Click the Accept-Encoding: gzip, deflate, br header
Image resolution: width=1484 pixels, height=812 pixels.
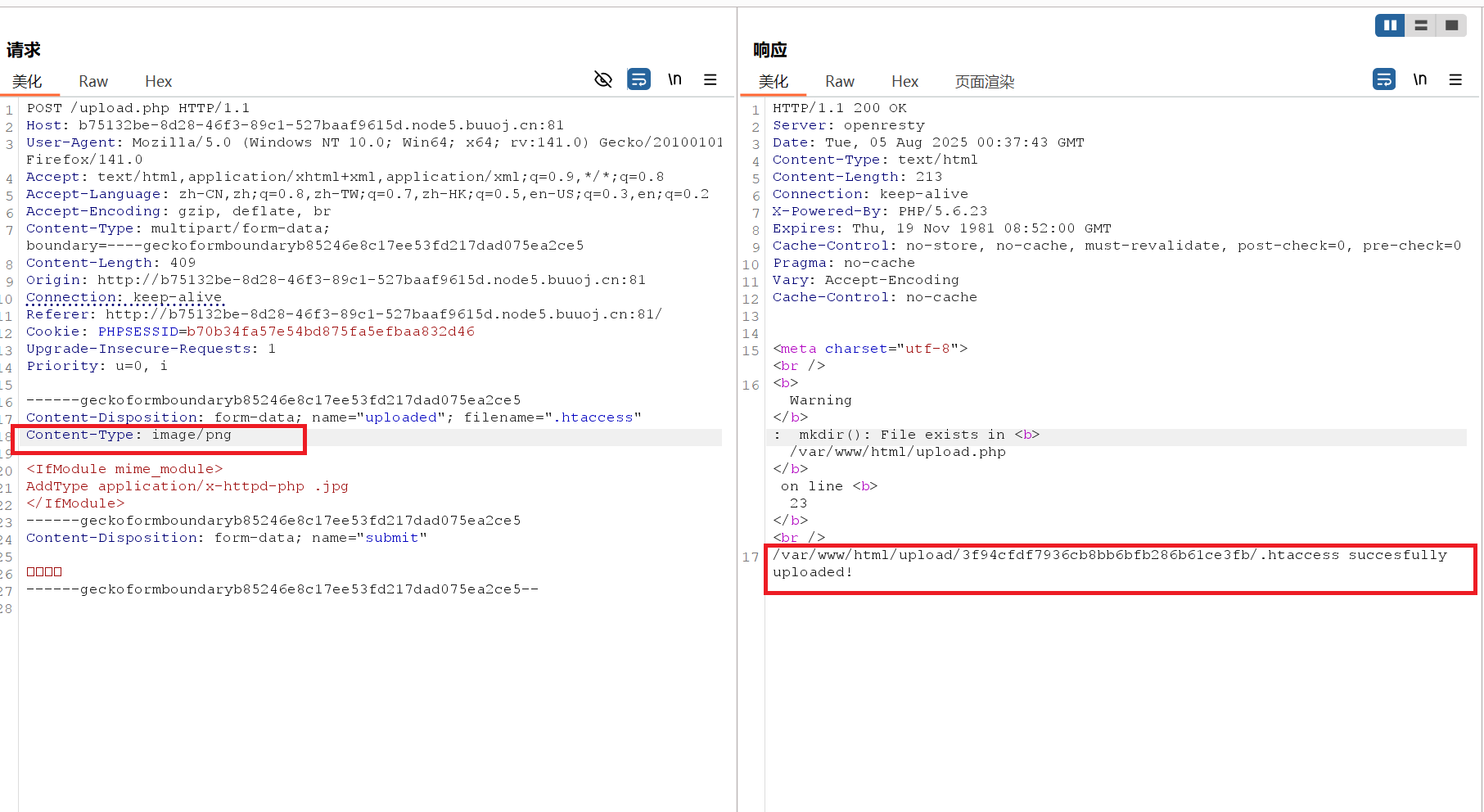point(178,211)
